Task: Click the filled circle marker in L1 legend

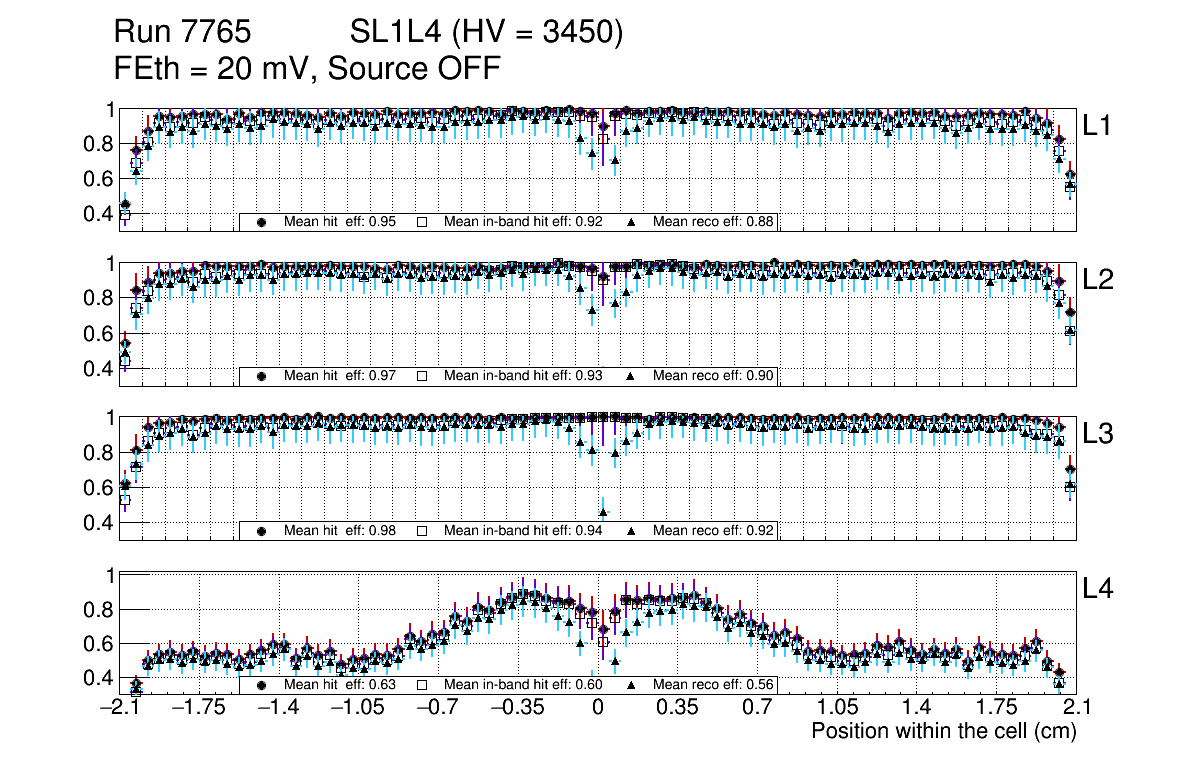Action: click(263, 222)
